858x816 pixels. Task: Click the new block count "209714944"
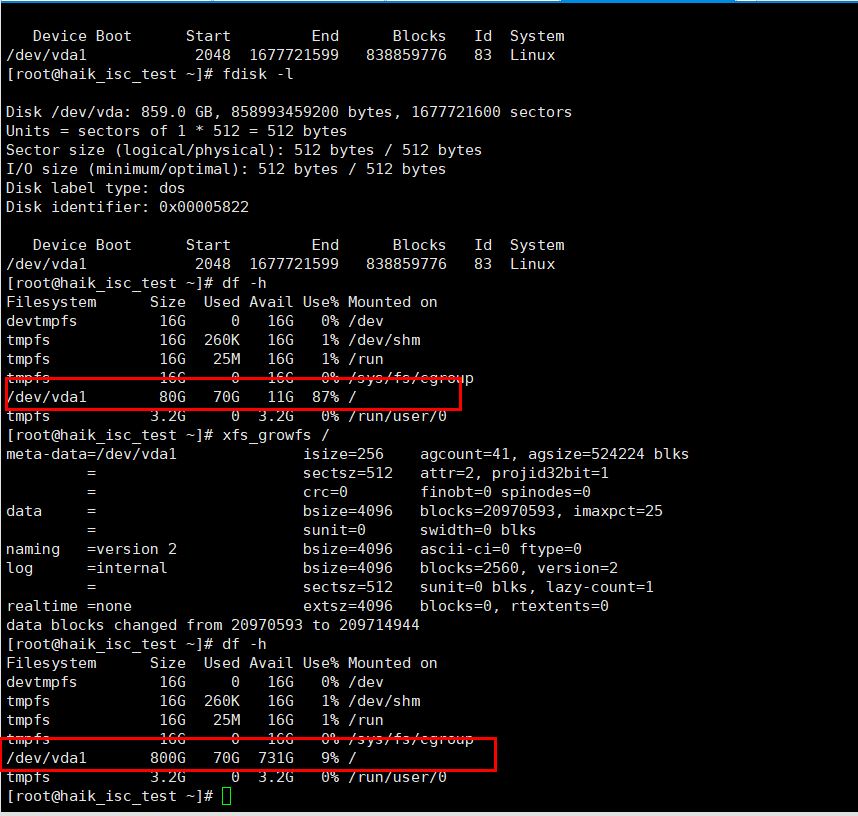[379, 625]
